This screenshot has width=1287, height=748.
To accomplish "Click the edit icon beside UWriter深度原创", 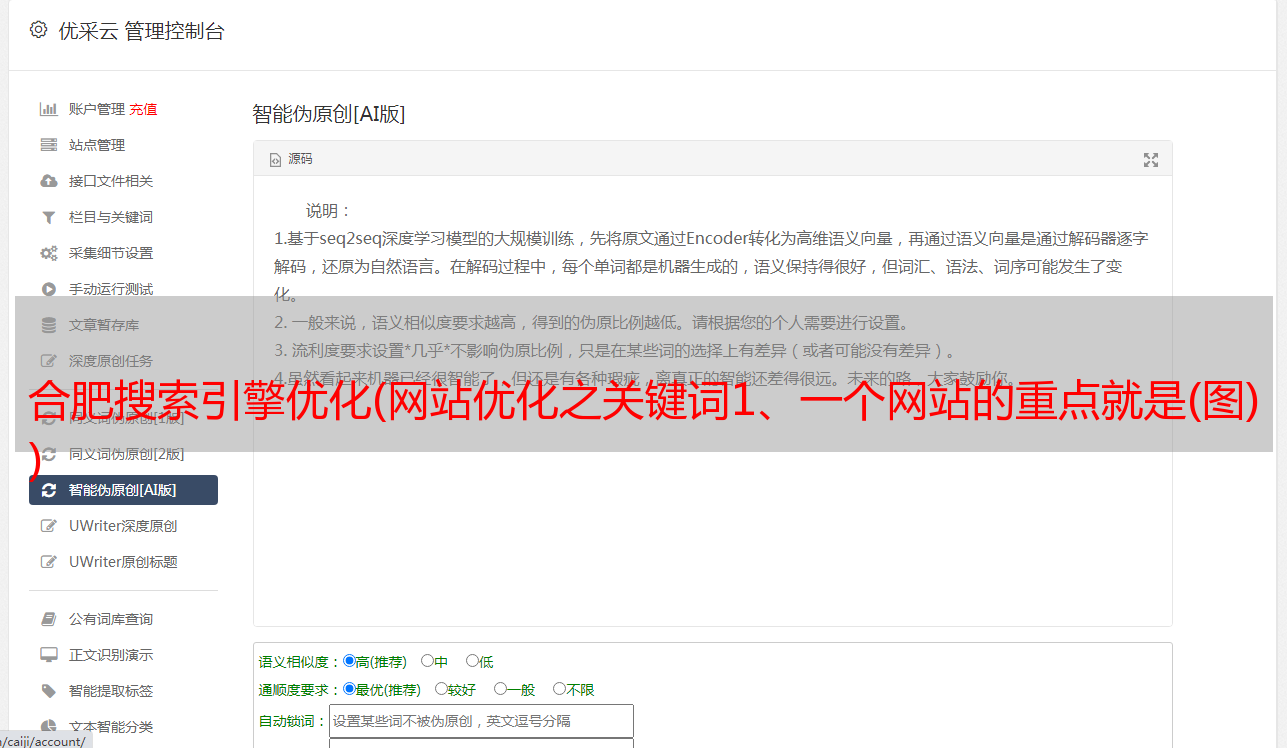I will coord(48,526).
